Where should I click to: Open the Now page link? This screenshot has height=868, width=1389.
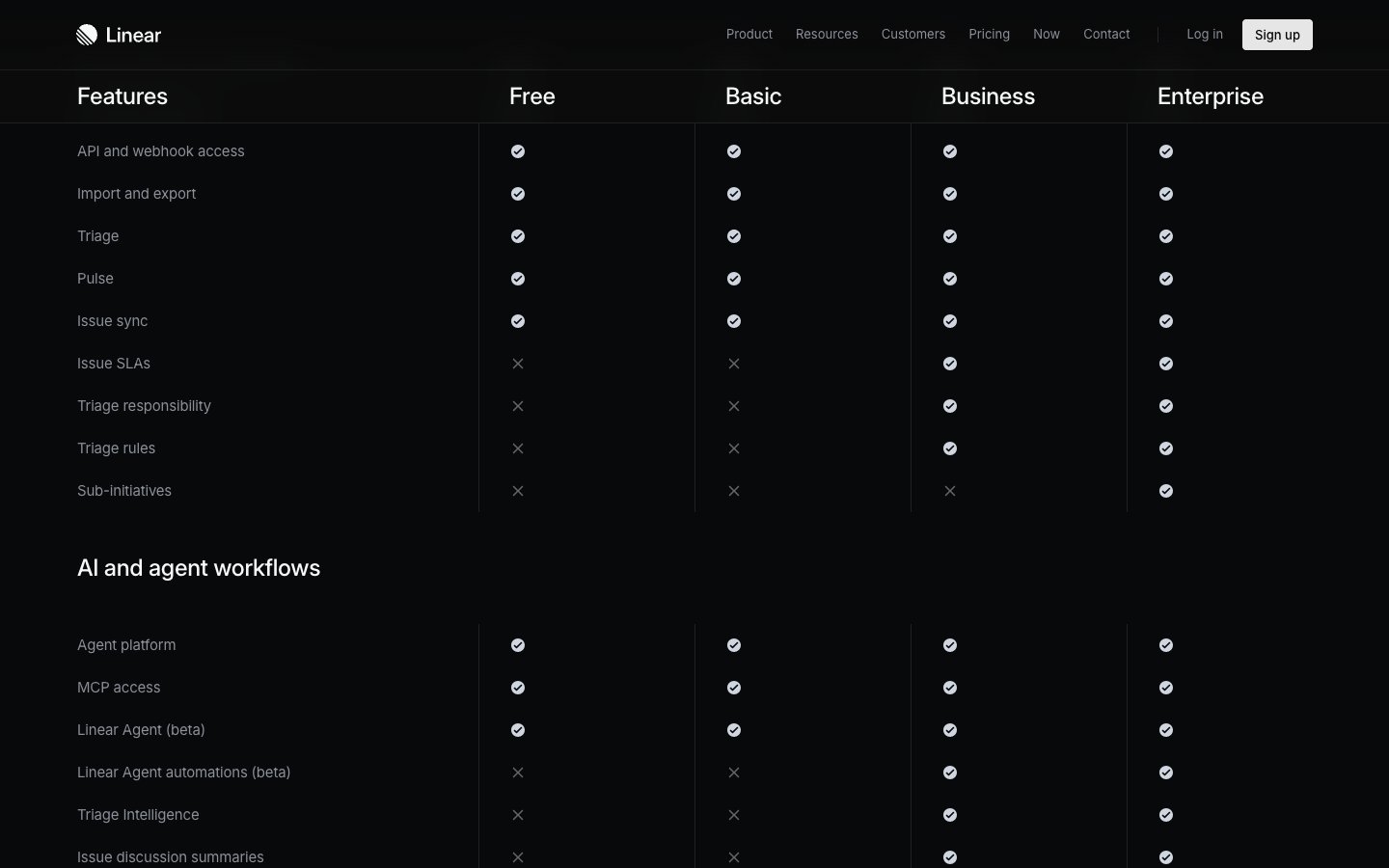[1046, 35]
